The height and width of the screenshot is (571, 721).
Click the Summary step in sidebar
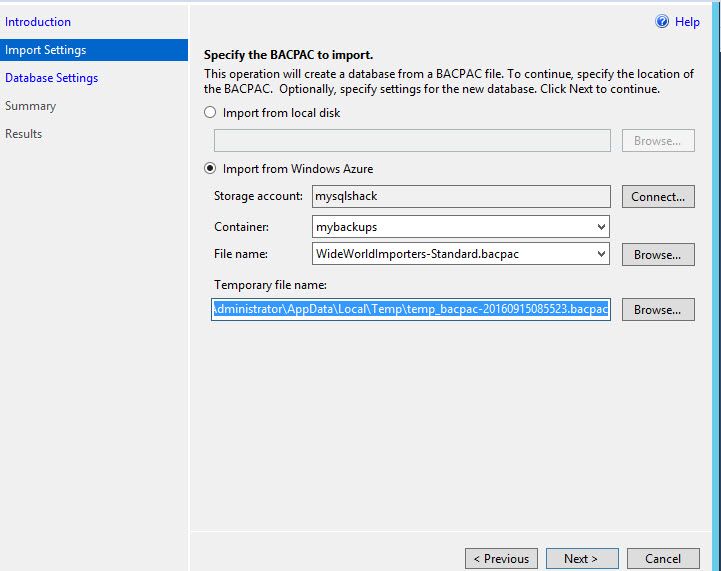pyautogui.click(x=31, y=106)
